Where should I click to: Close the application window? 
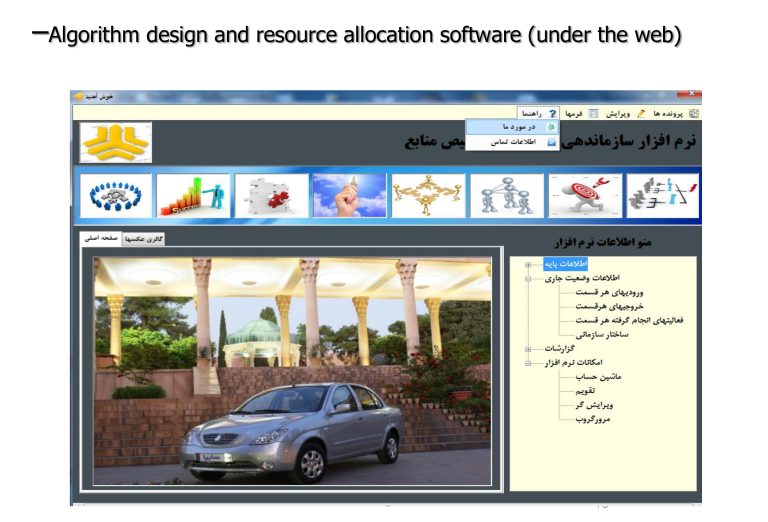691,94
